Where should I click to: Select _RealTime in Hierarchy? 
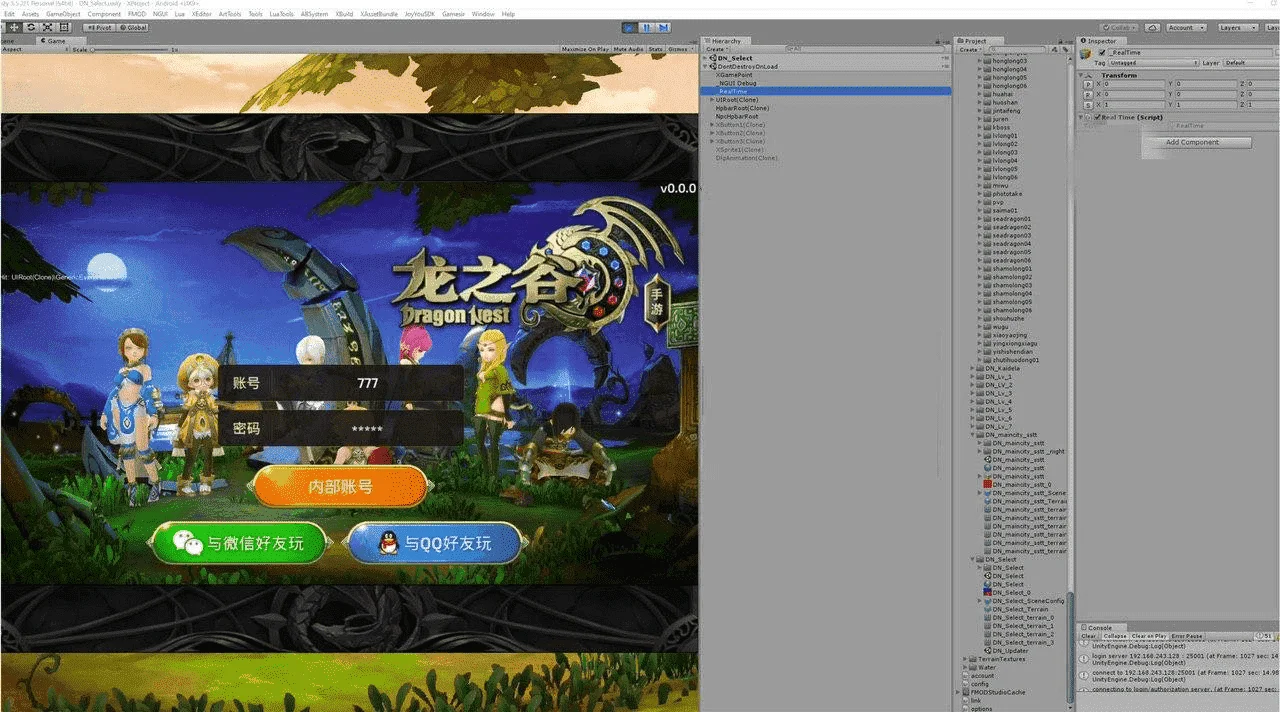tap(826, 91)
